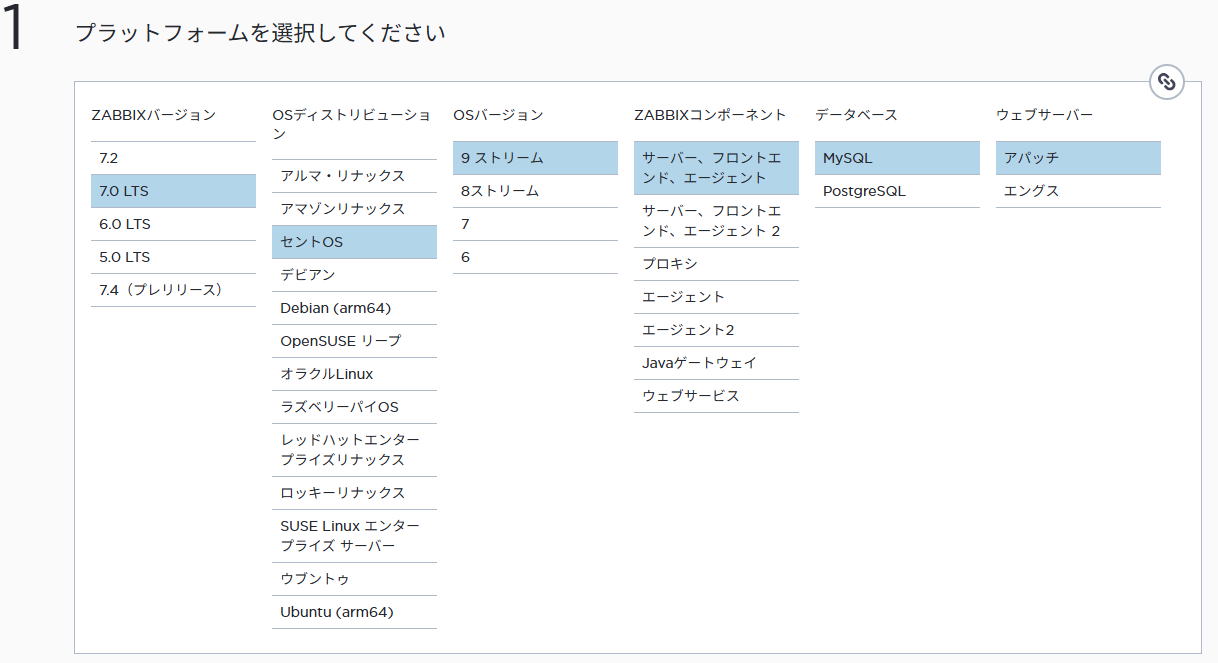
Task: Select オラクルLinux distribution
Action: coord(354,374)
